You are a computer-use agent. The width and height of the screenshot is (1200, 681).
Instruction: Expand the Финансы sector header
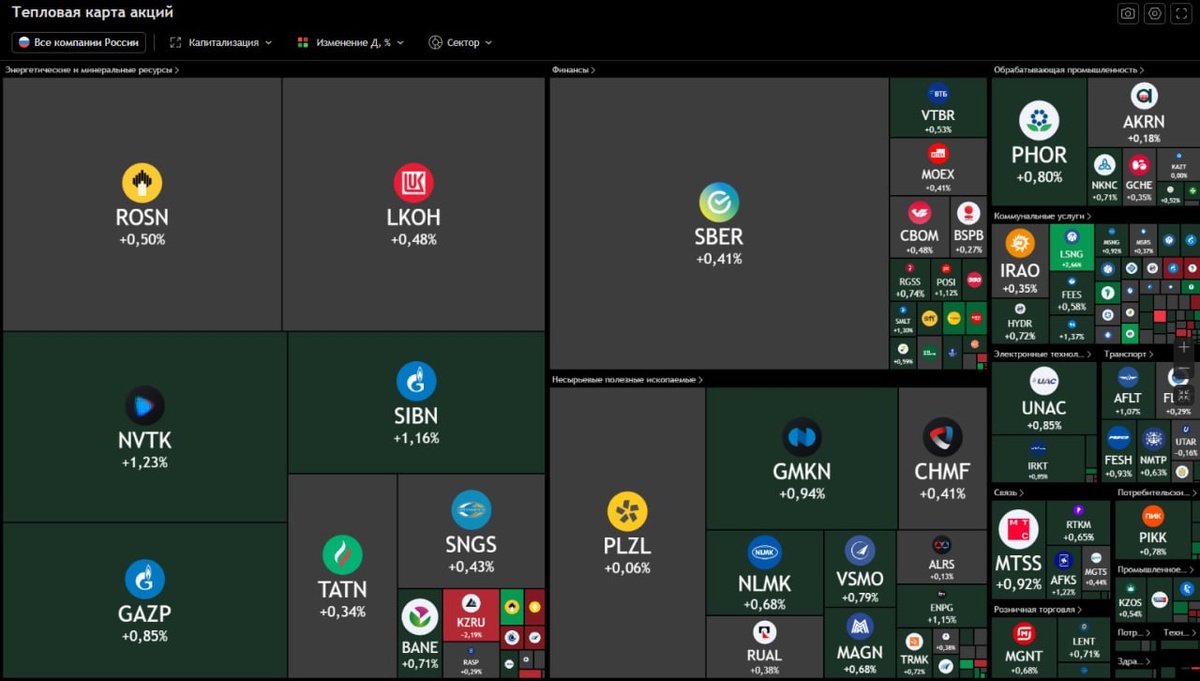click(574, 70)
